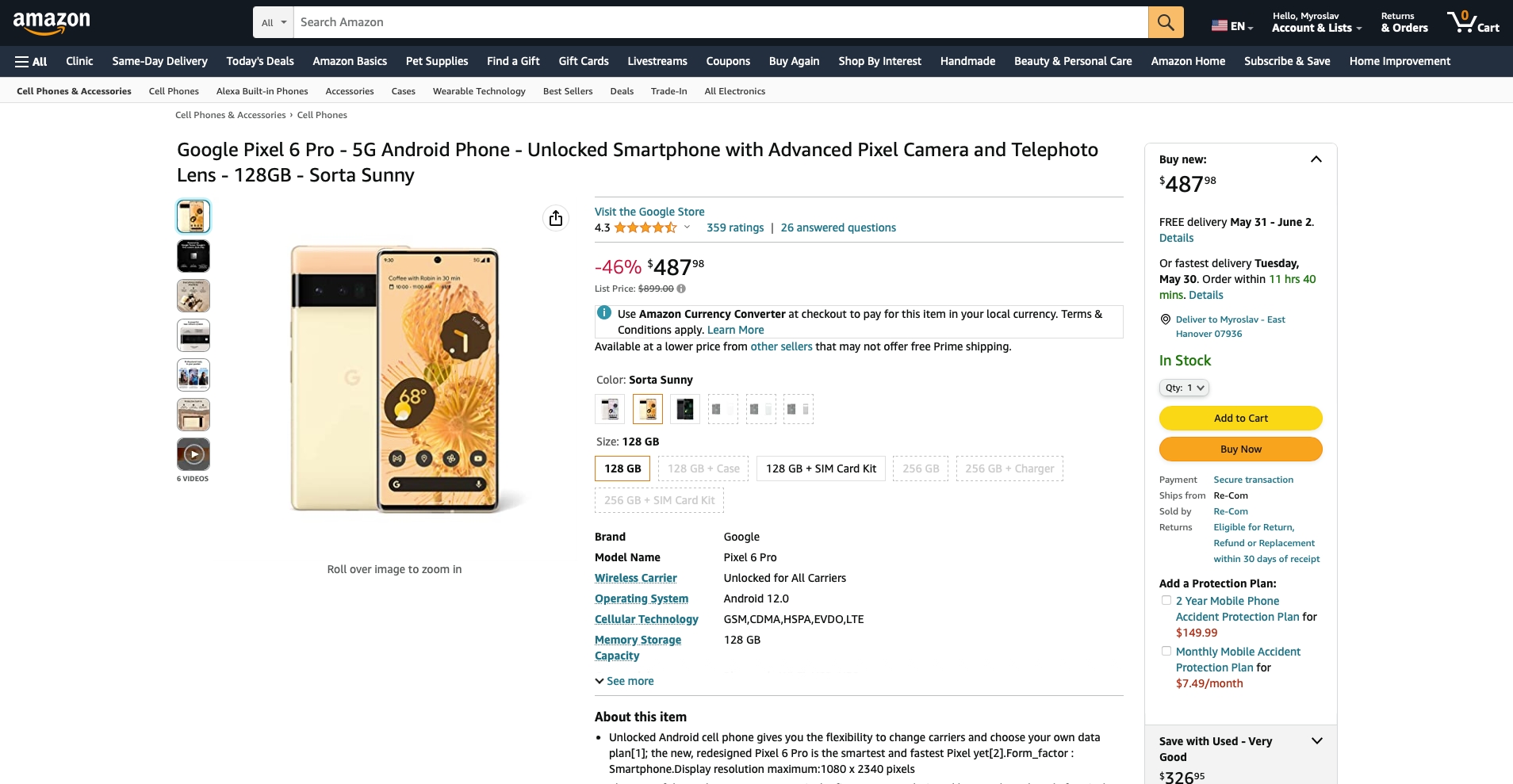Select the 128 GB + SIM Card Kit size
The image size is (1513, 784).
coord(821,468)
